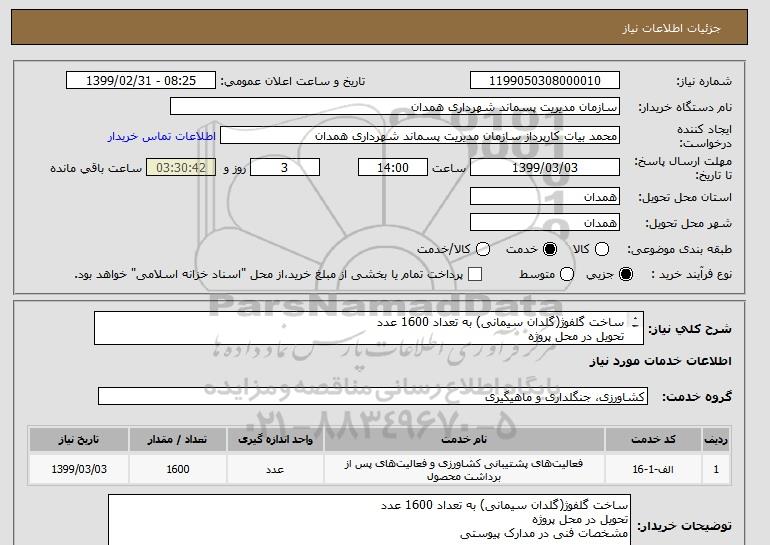Click the description box scroll stepper arrows
The height and width of the screenshot is (545, 770).
(635, 322)
